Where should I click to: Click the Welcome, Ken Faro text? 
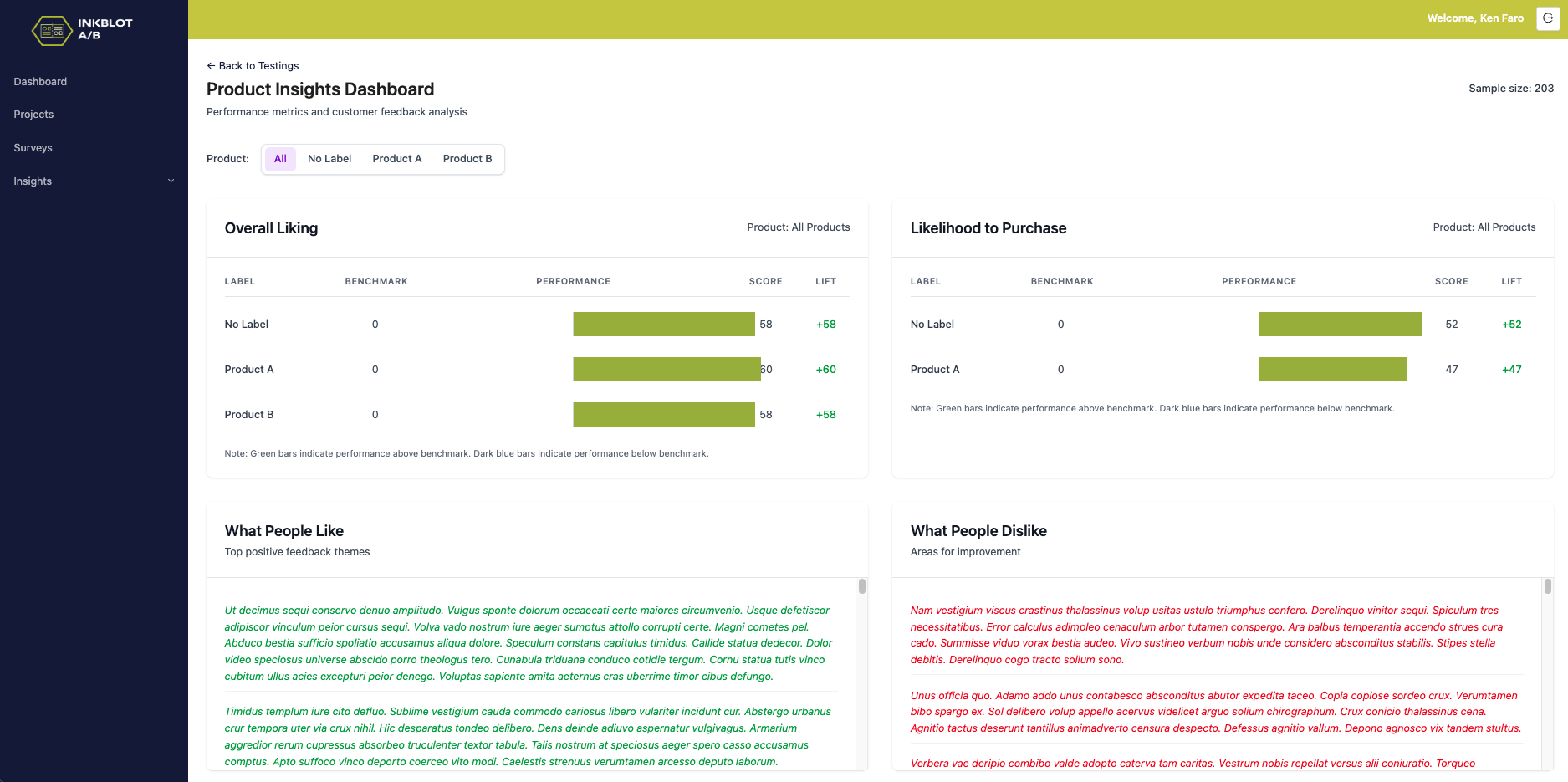coord(1475,18)
